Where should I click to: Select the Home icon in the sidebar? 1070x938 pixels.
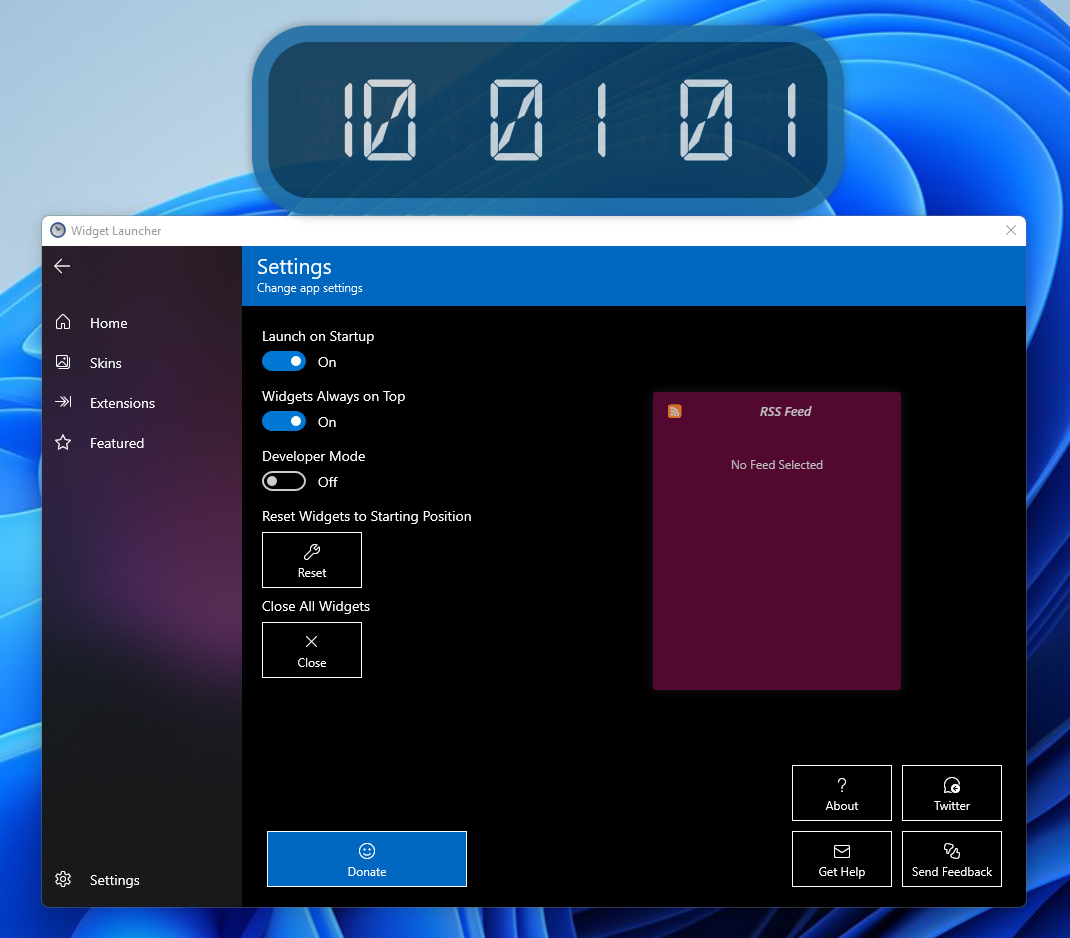62,322
